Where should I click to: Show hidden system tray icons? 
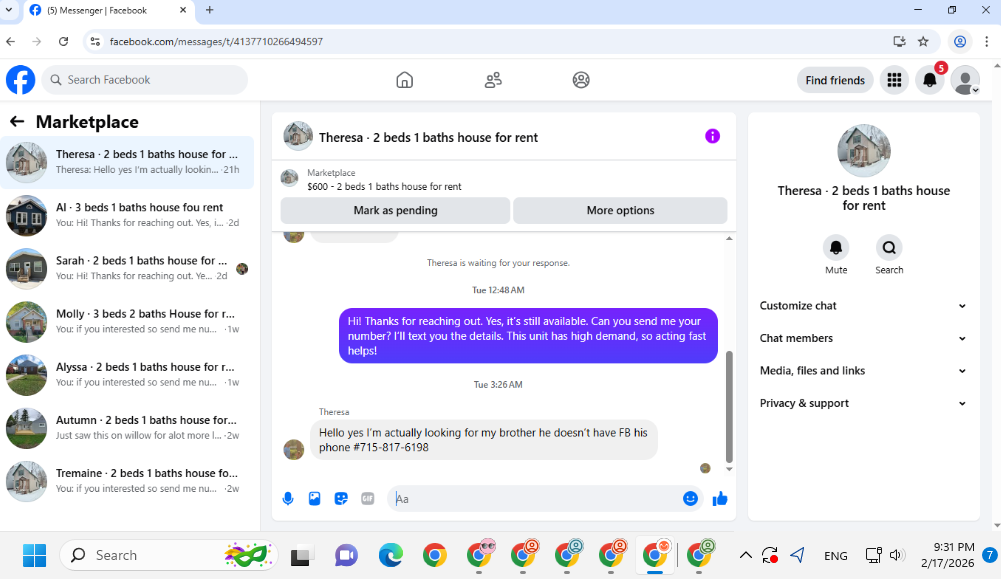click(x=745, y=555)
